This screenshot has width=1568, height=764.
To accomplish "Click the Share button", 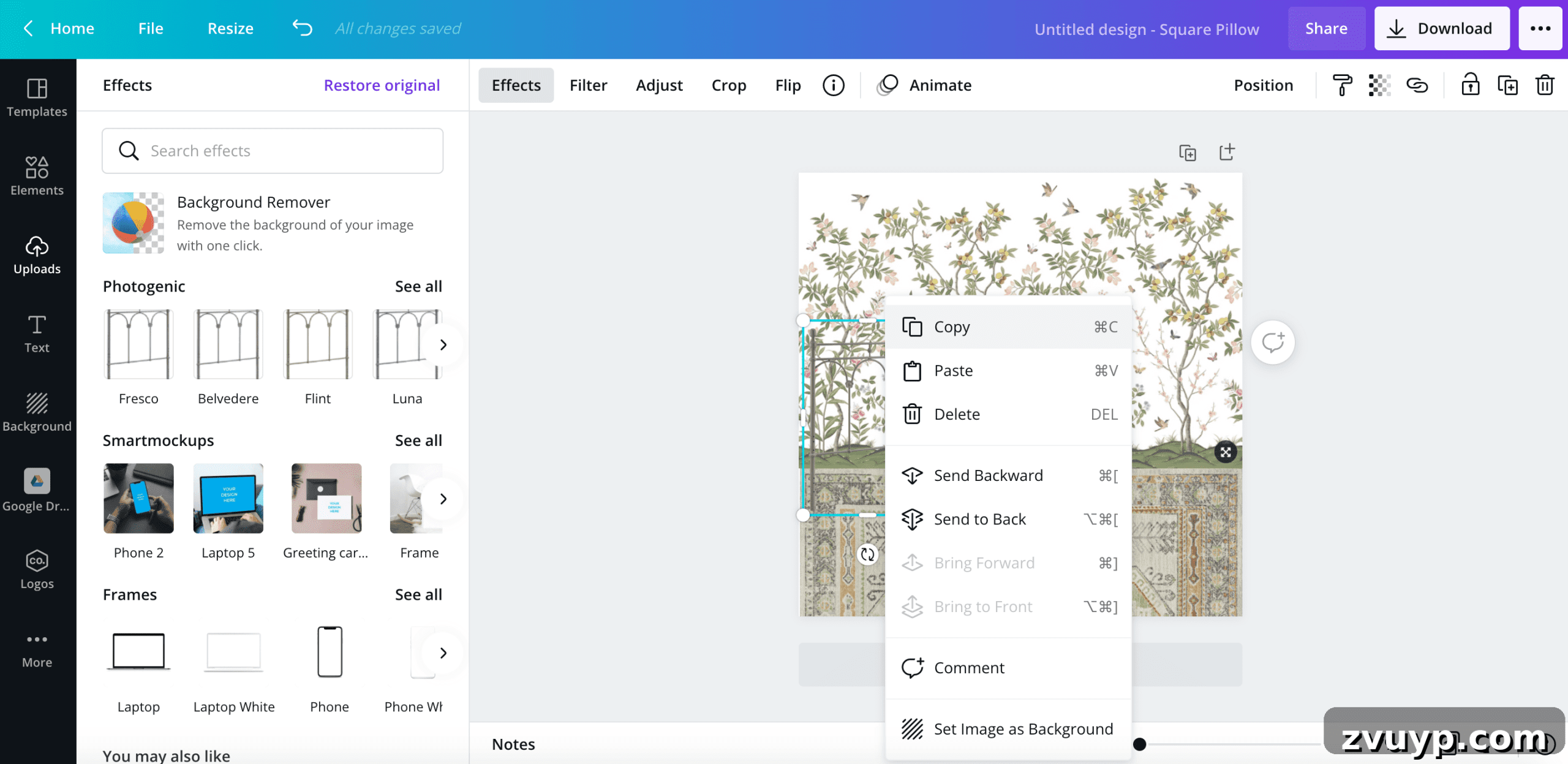I will coord(1326,28).
